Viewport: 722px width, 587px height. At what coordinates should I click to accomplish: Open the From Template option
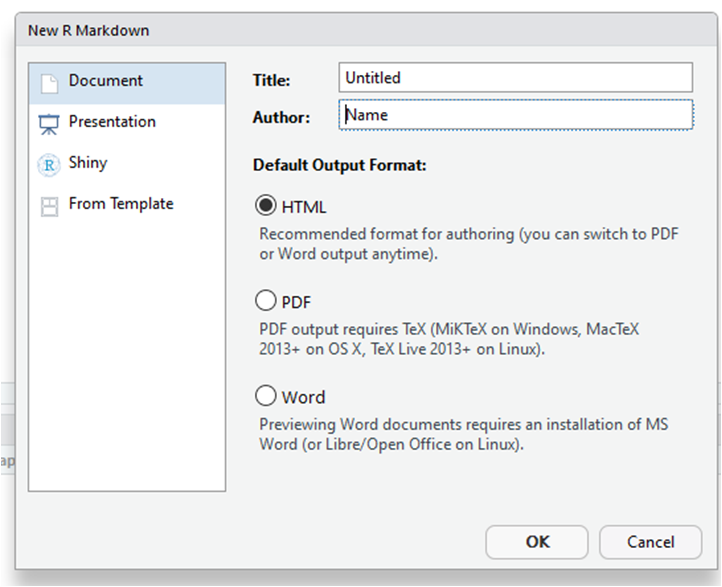(121, 204)
